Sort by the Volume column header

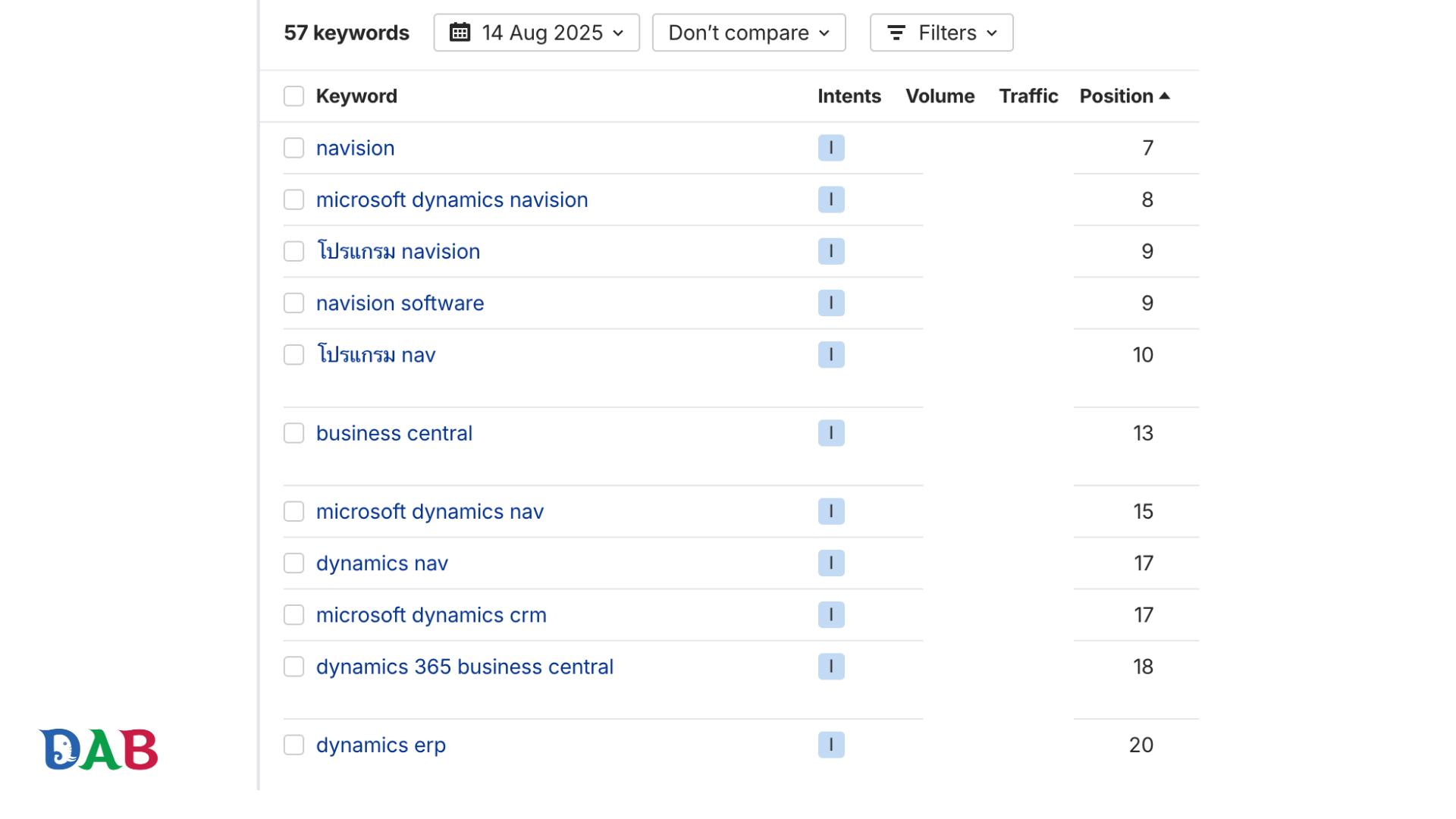tap(940, 96)
